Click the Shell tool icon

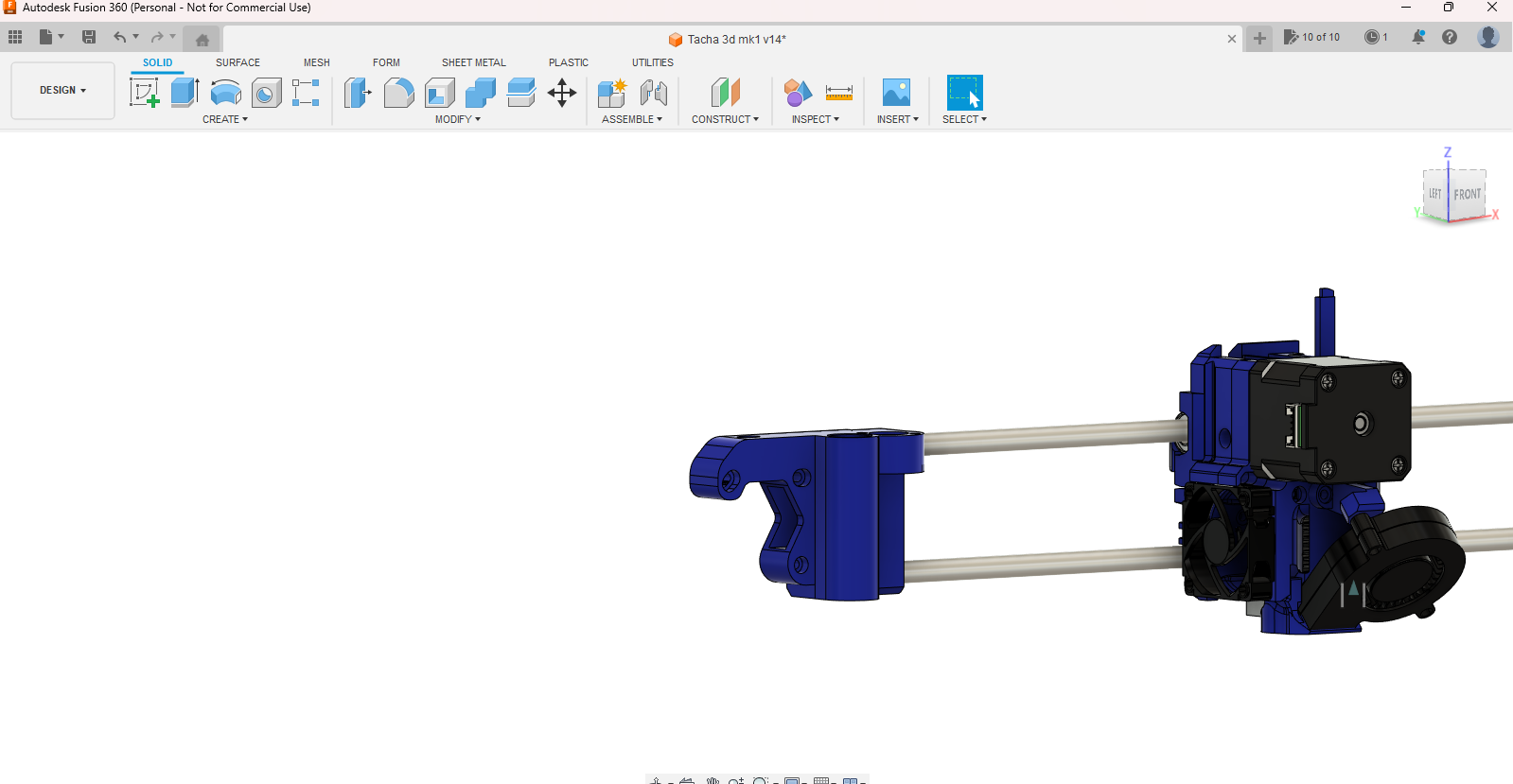pyautogui.click(x=440, y=93)
